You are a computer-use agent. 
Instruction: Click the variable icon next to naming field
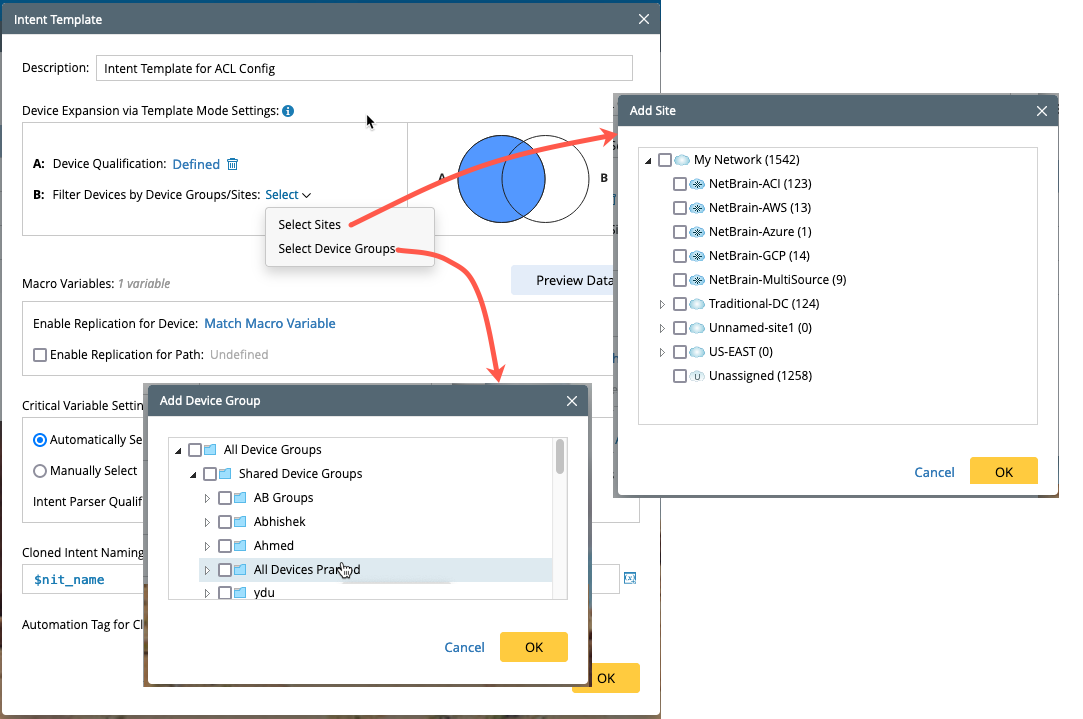point(630,578)
